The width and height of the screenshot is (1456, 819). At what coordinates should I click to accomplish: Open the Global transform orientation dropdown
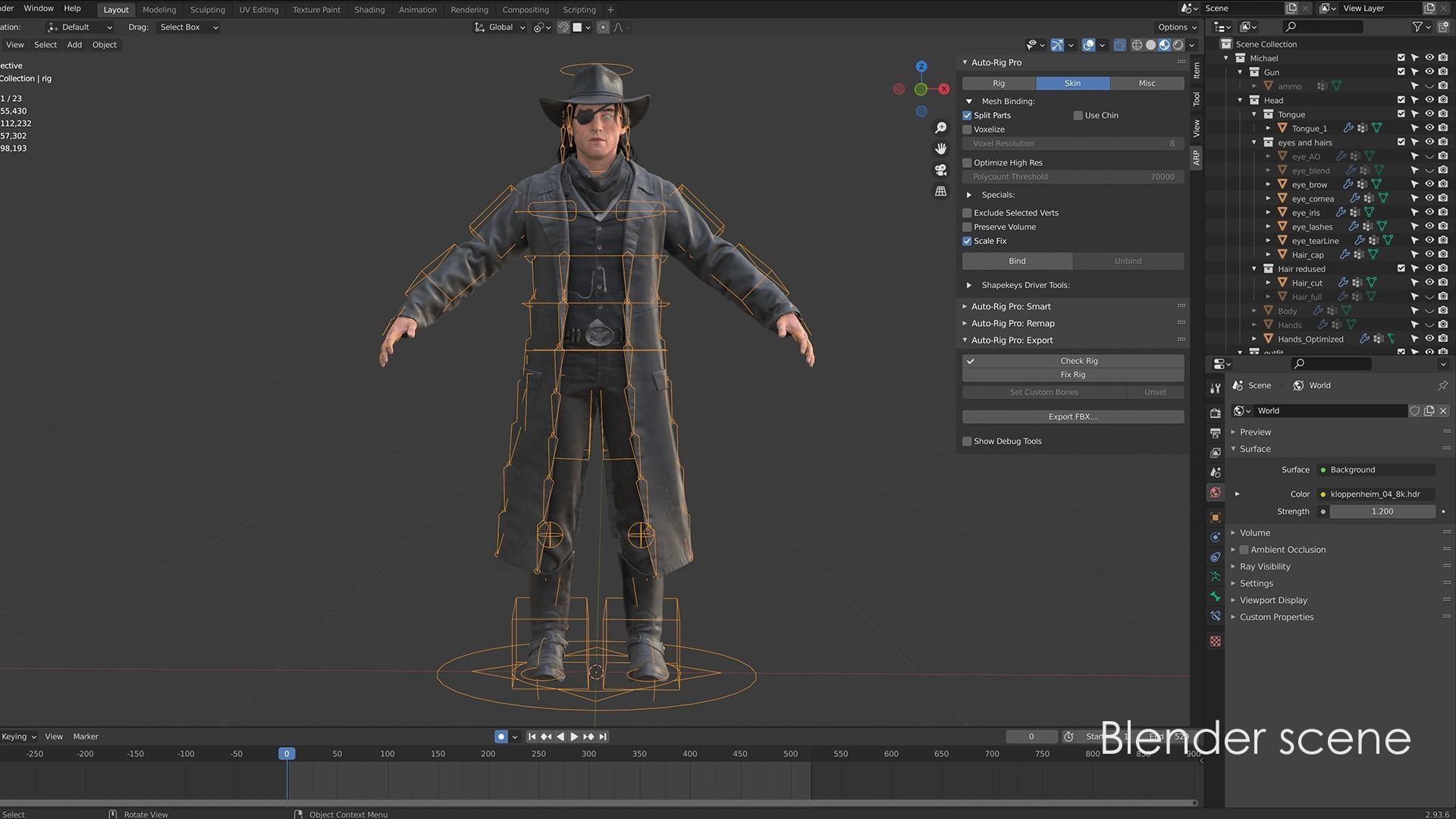coord(500,27)
